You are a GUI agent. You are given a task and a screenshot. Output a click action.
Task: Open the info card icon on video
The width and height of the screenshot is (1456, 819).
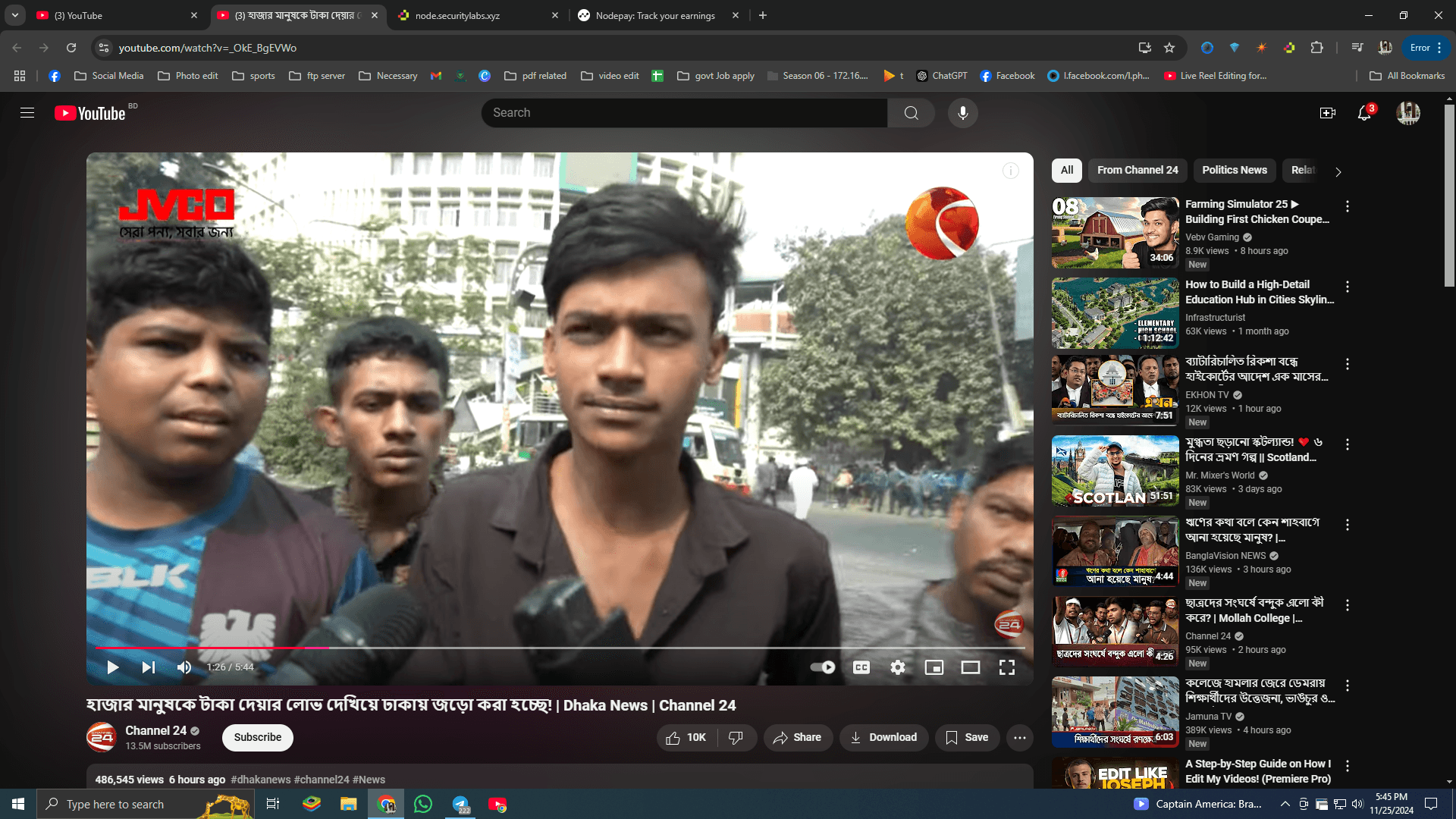(x=1011, y=171)
